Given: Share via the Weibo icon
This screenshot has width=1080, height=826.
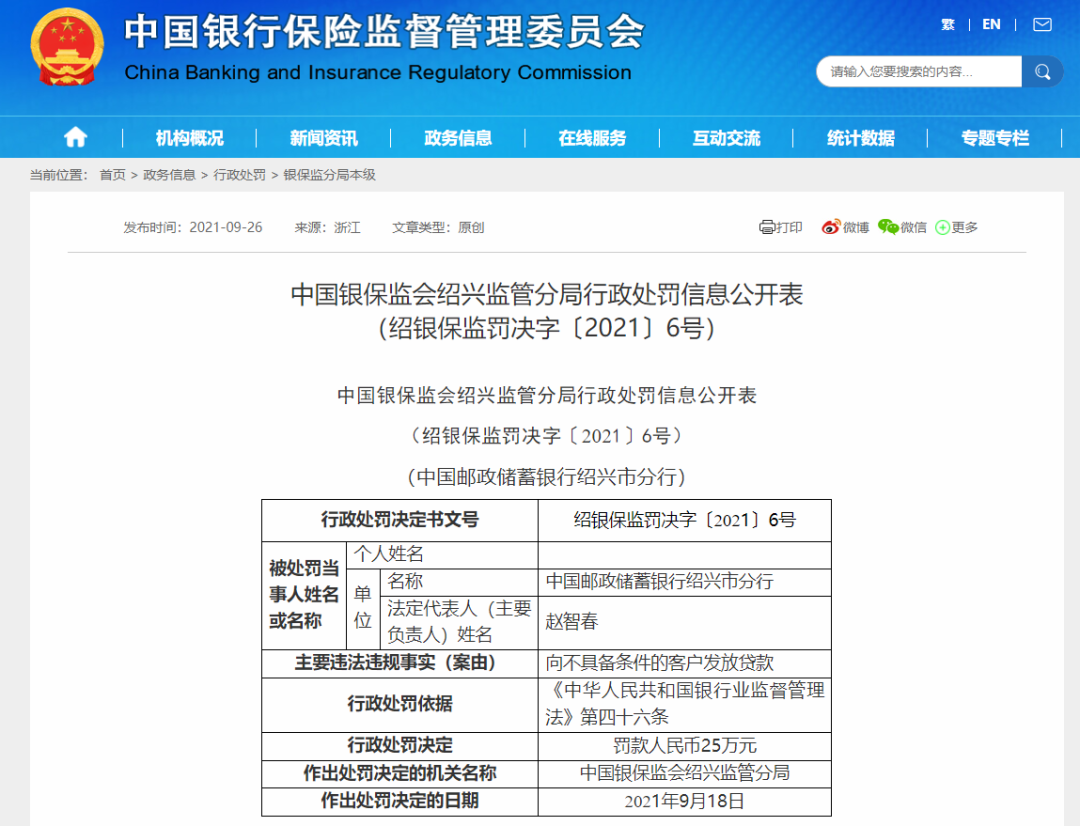Looking at the screenshot, I should click(831, 227).
